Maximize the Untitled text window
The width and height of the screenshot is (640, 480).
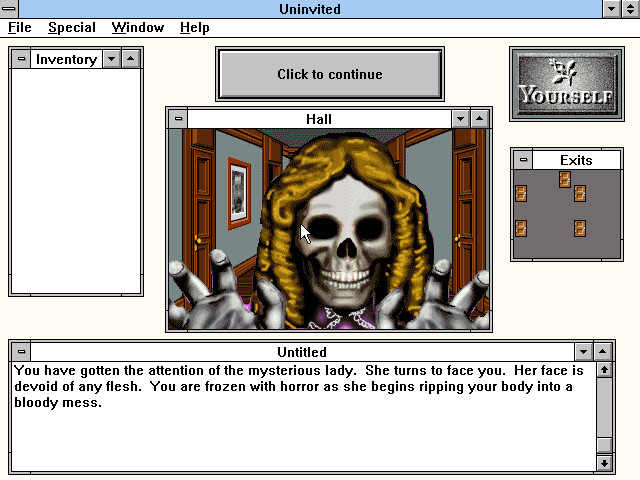(x=602, y=351)
